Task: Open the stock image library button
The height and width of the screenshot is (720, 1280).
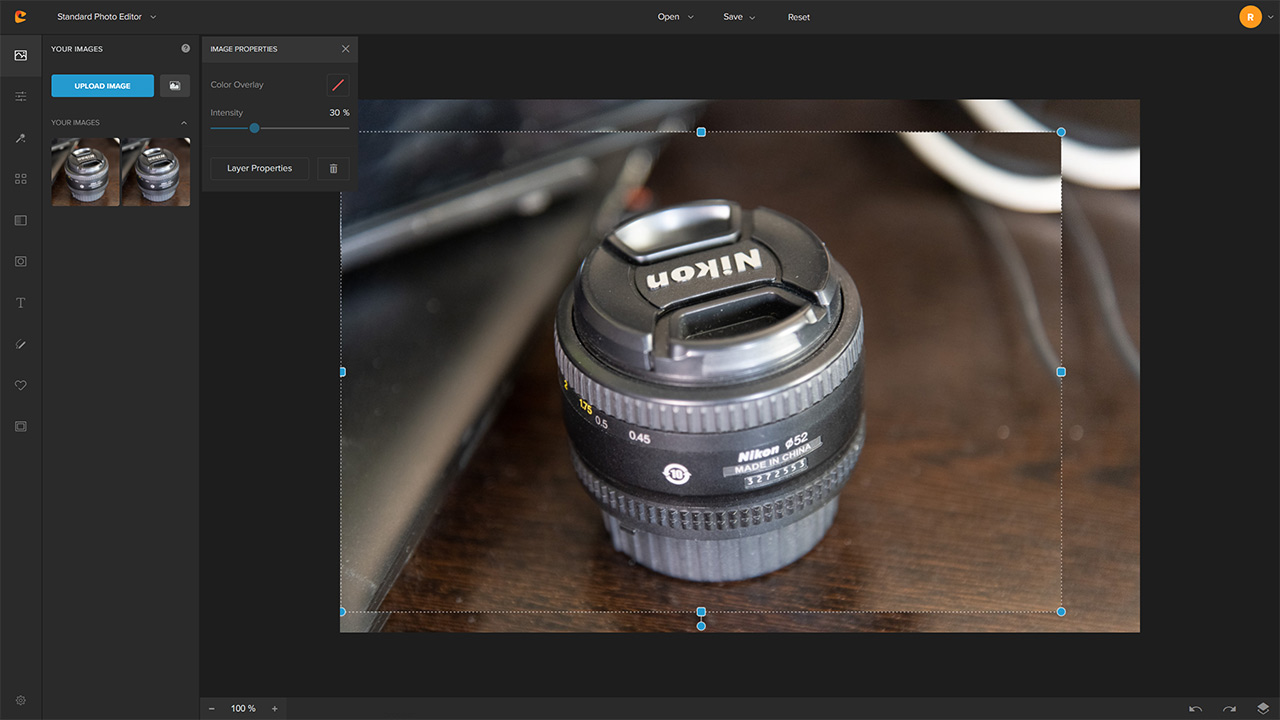Action: [x=175, y=86]
